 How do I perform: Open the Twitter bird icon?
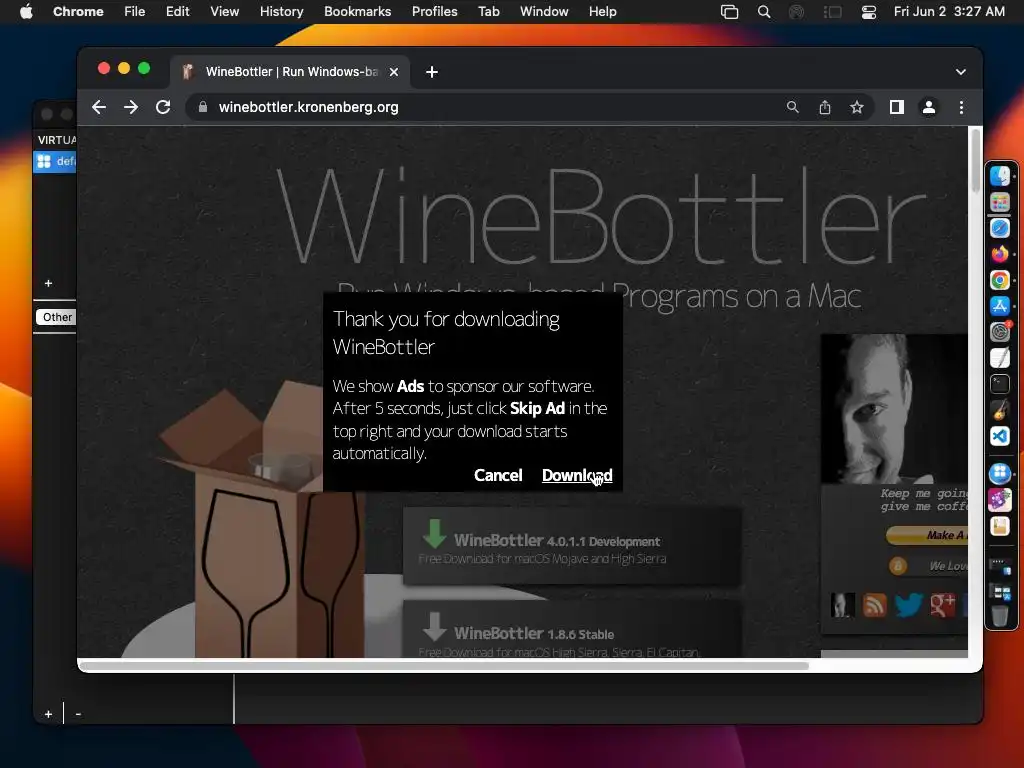(908, 605)
